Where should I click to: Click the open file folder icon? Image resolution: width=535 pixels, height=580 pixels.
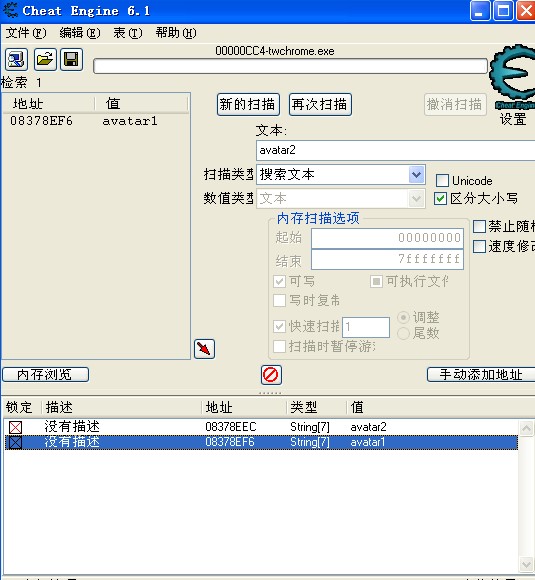click(45, 59)
